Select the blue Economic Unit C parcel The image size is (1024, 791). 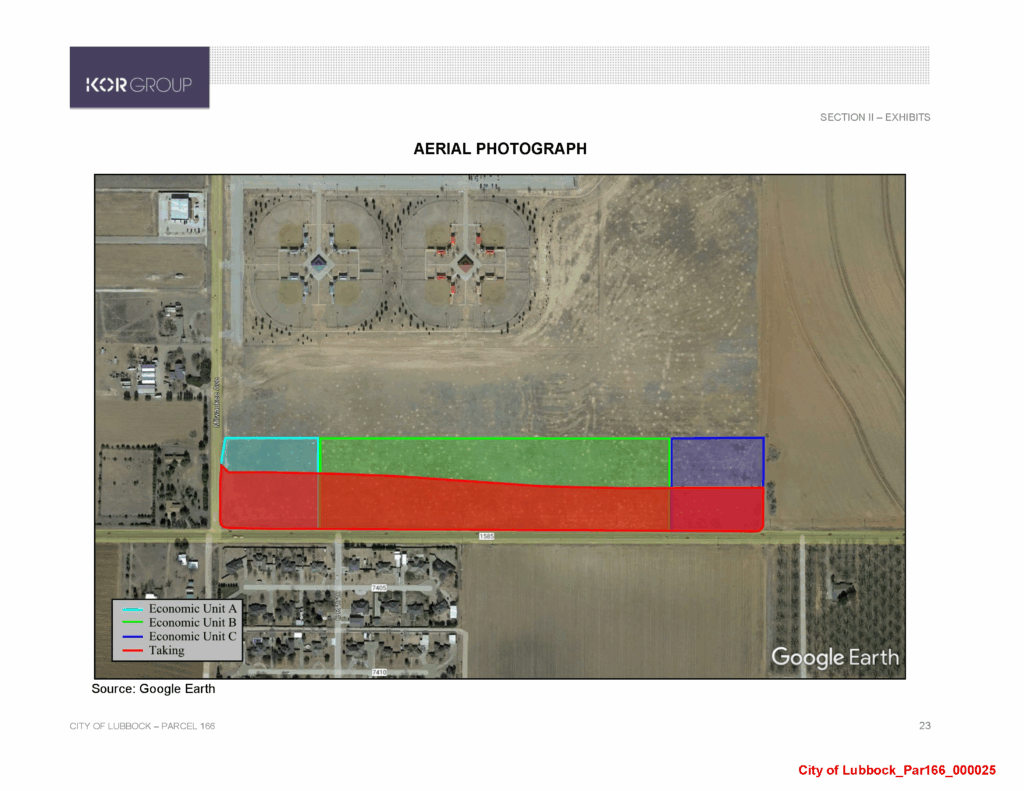[x=717, y=461]
